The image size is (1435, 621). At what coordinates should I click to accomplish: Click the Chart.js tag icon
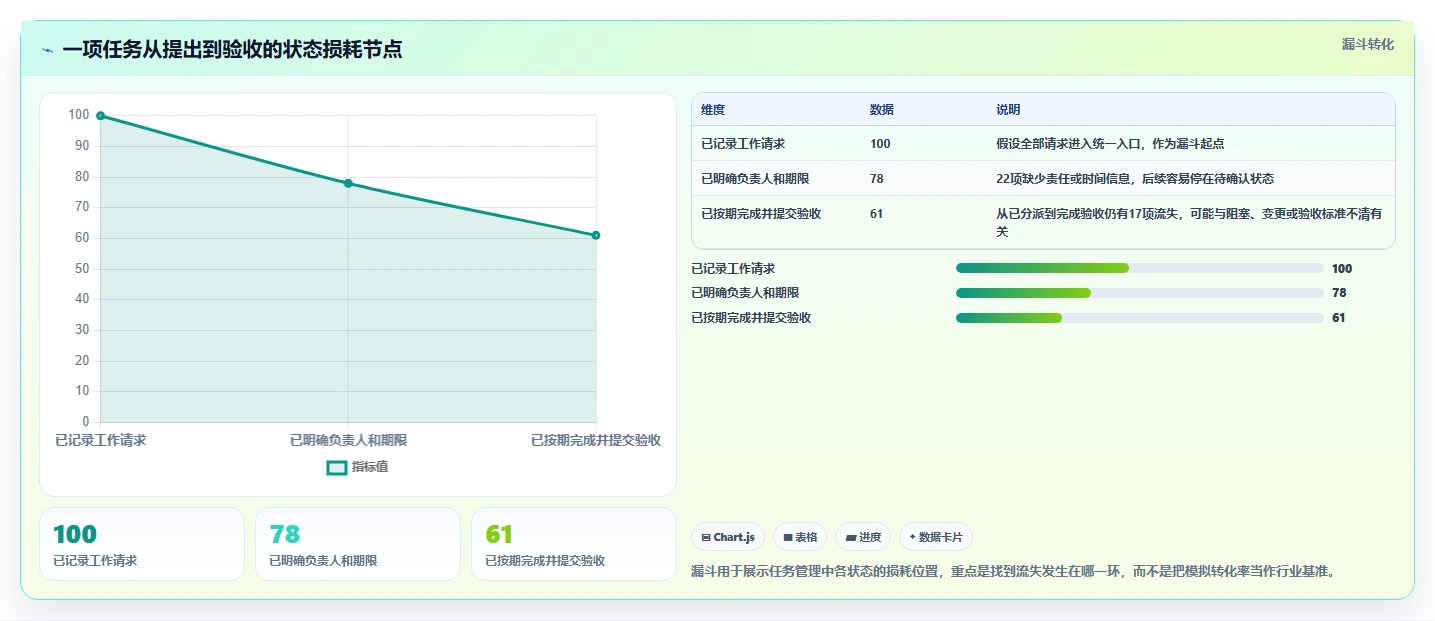coord(706,538)
